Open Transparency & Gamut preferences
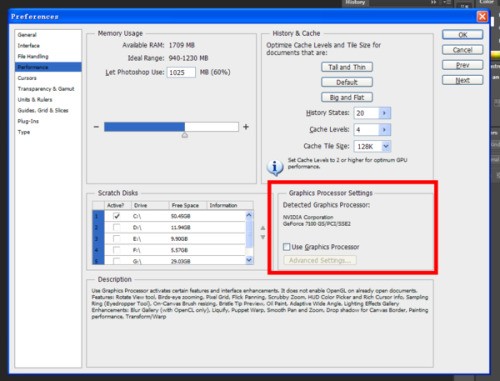 click(x=46, y=89)
